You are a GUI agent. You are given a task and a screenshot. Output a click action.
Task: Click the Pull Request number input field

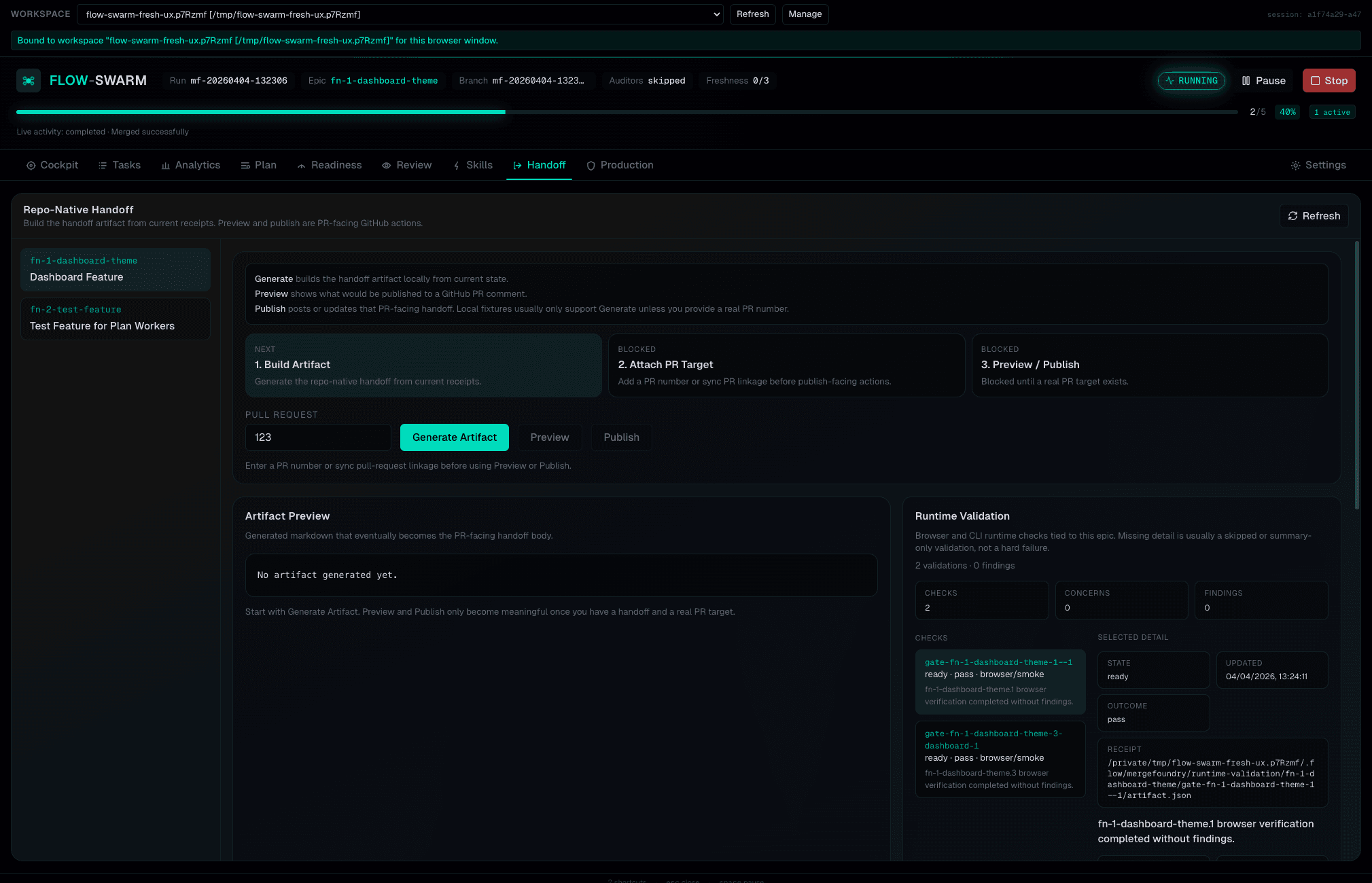(317, 437)
